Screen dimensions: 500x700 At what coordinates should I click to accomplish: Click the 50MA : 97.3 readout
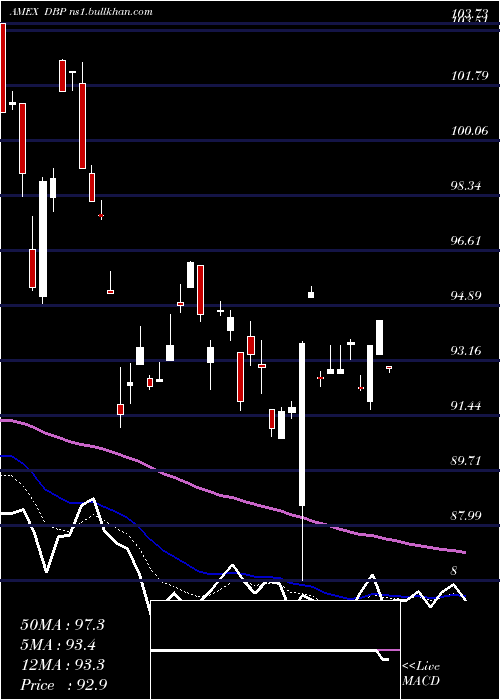[x=62, y=625]
